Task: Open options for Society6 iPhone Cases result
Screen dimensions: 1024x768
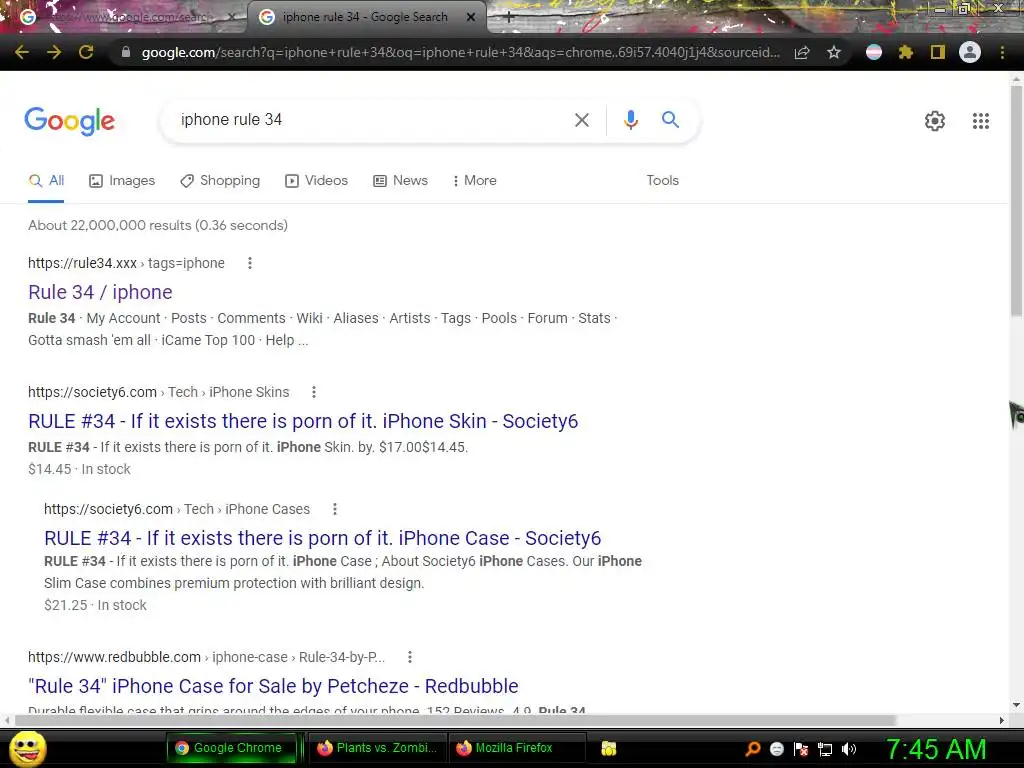Action: (x=334, y=509)
